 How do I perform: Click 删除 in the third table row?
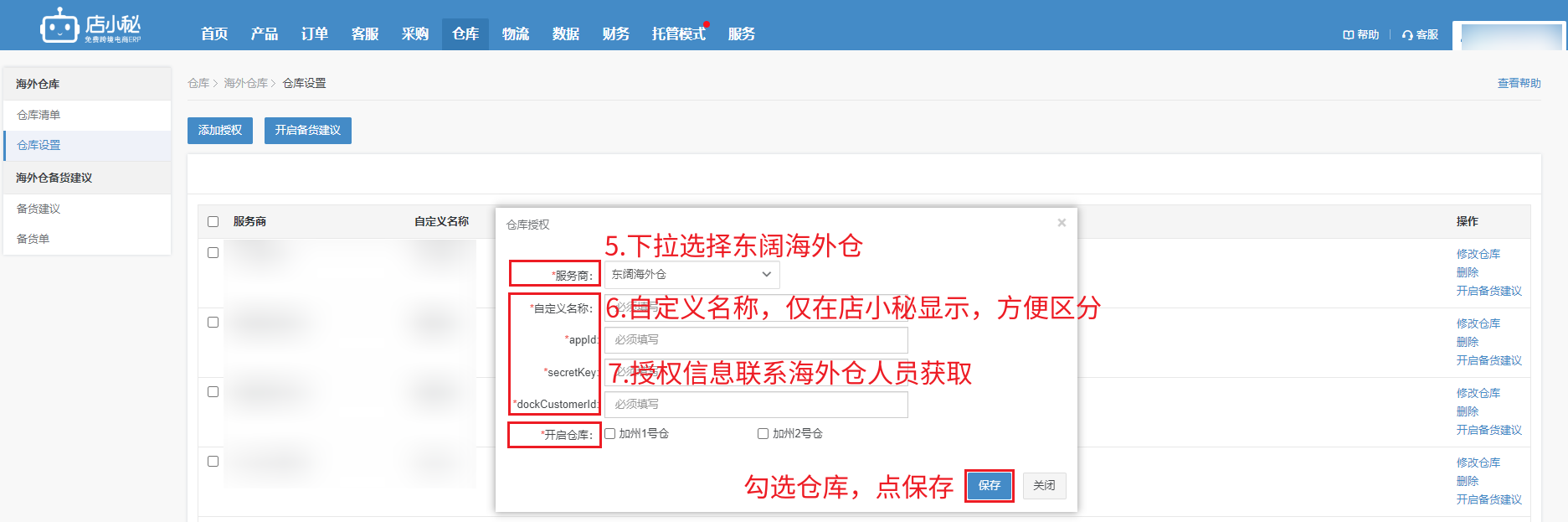click(1468, 411)
